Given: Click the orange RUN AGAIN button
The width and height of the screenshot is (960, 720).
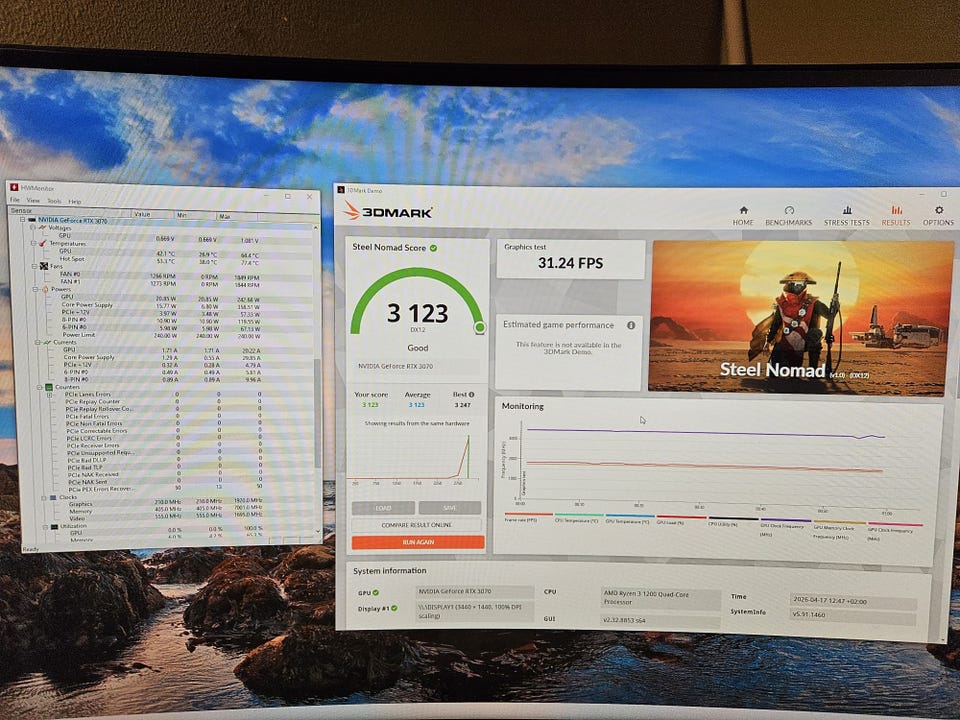Looking at the screenshot, I should pos(418,542).
